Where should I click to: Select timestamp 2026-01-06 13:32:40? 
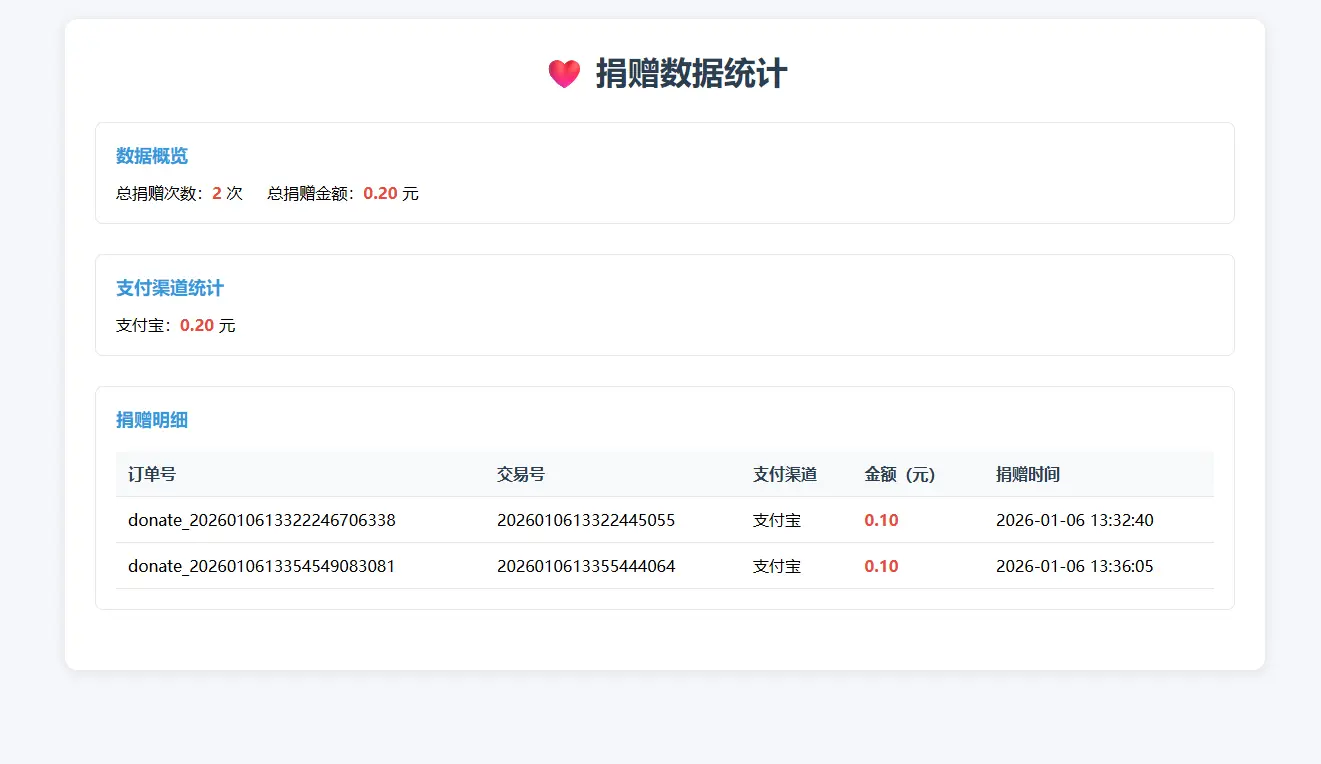pyautogui.click(x=1074, y=520)
